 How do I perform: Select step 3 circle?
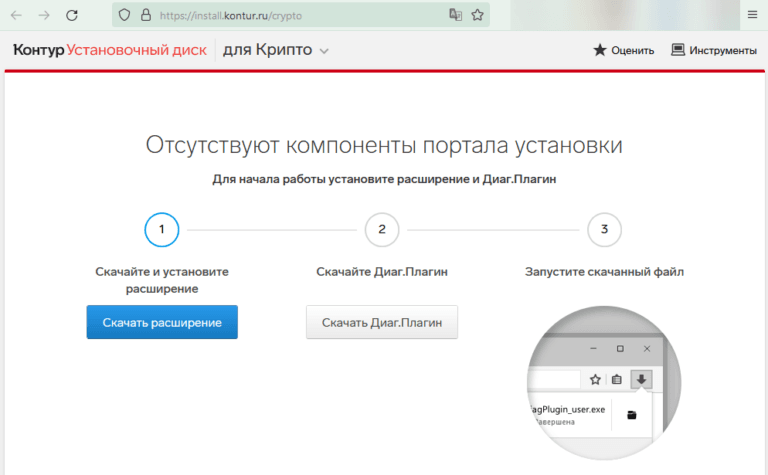604,229
